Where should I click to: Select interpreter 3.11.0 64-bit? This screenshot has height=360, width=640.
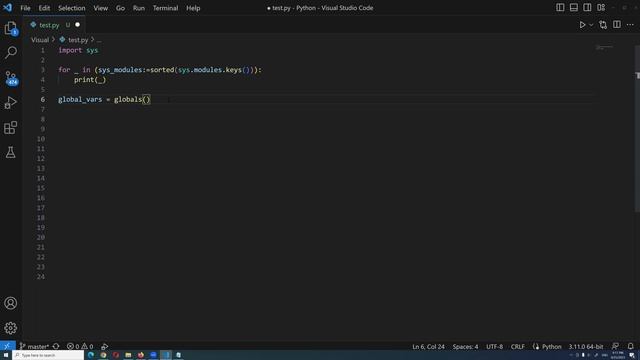pos(586,347)
